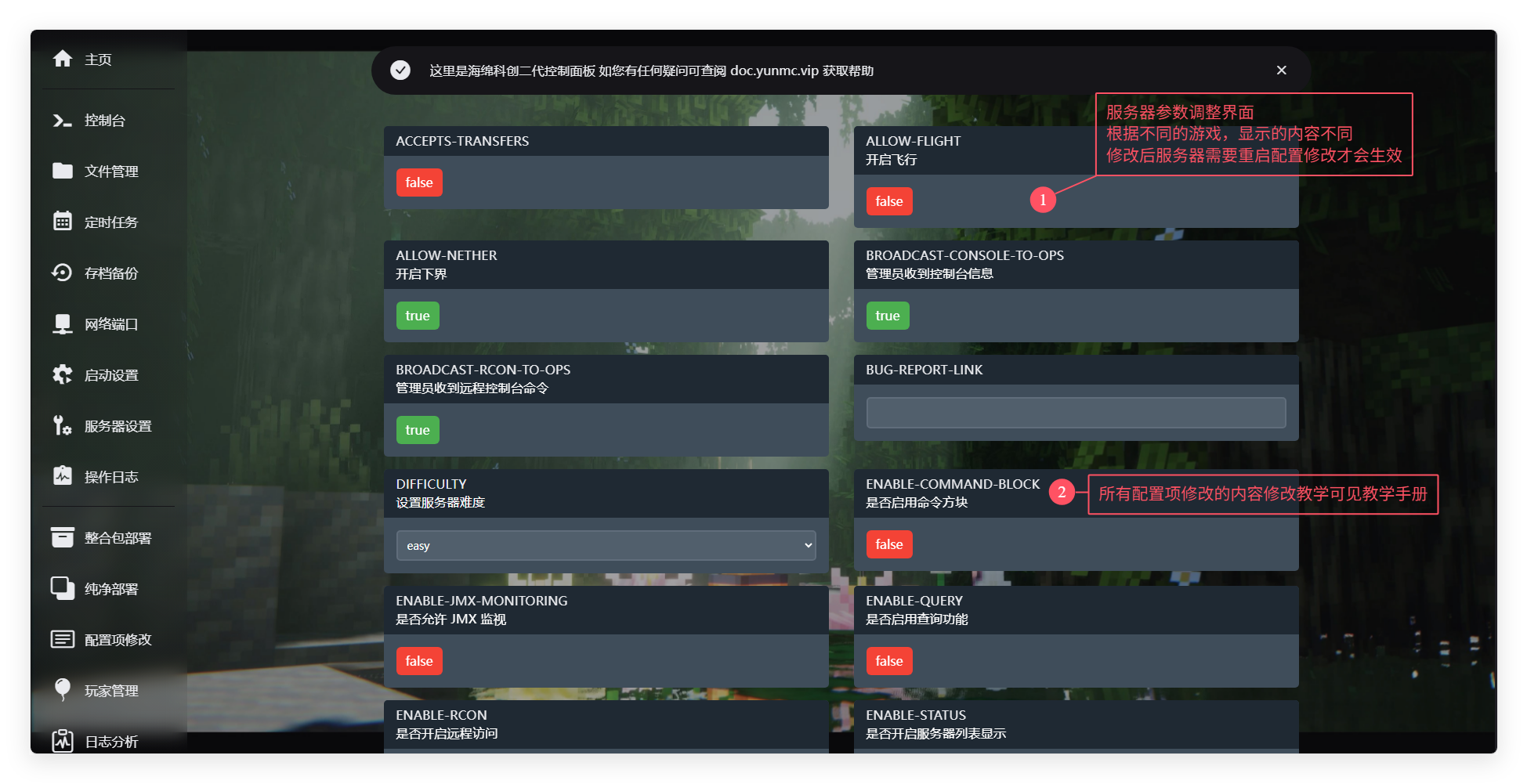Click the ENABLE-STATUS setting header
Screen dimensions: 1527x784
[1076, 724]
